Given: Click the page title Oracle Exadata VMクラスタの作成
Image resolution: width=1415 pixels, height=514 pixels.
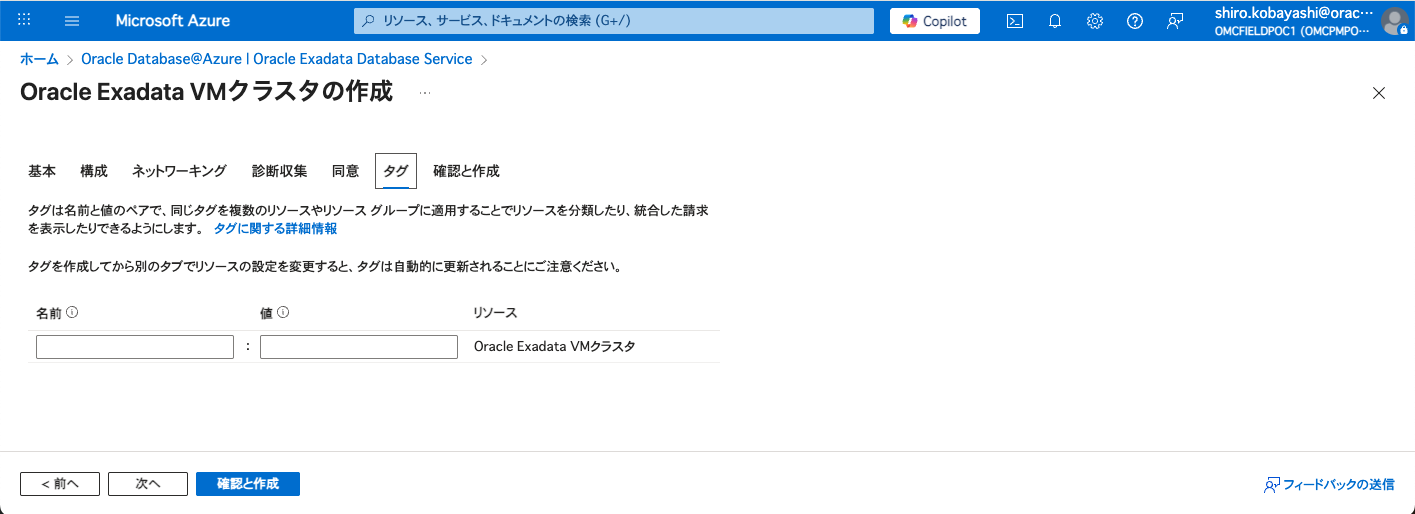Looking at the screenshot, I should pos(206,92).
